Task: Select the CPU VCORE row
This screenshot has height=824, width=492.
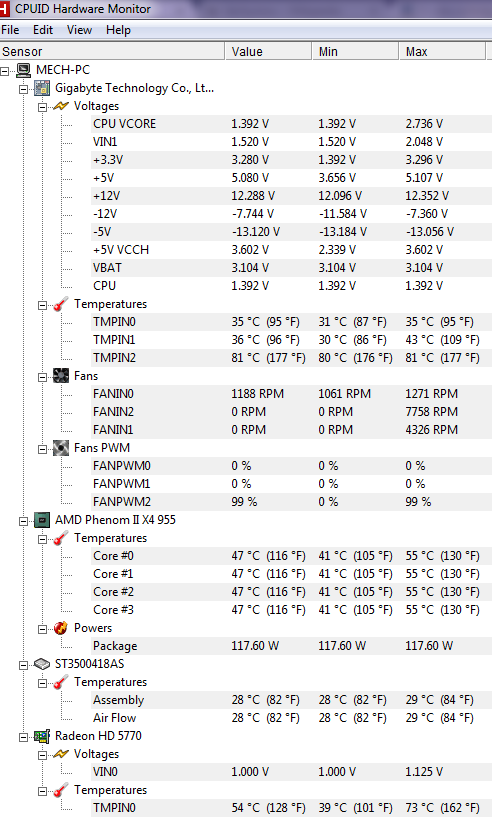Action: (x=291, y=124)
